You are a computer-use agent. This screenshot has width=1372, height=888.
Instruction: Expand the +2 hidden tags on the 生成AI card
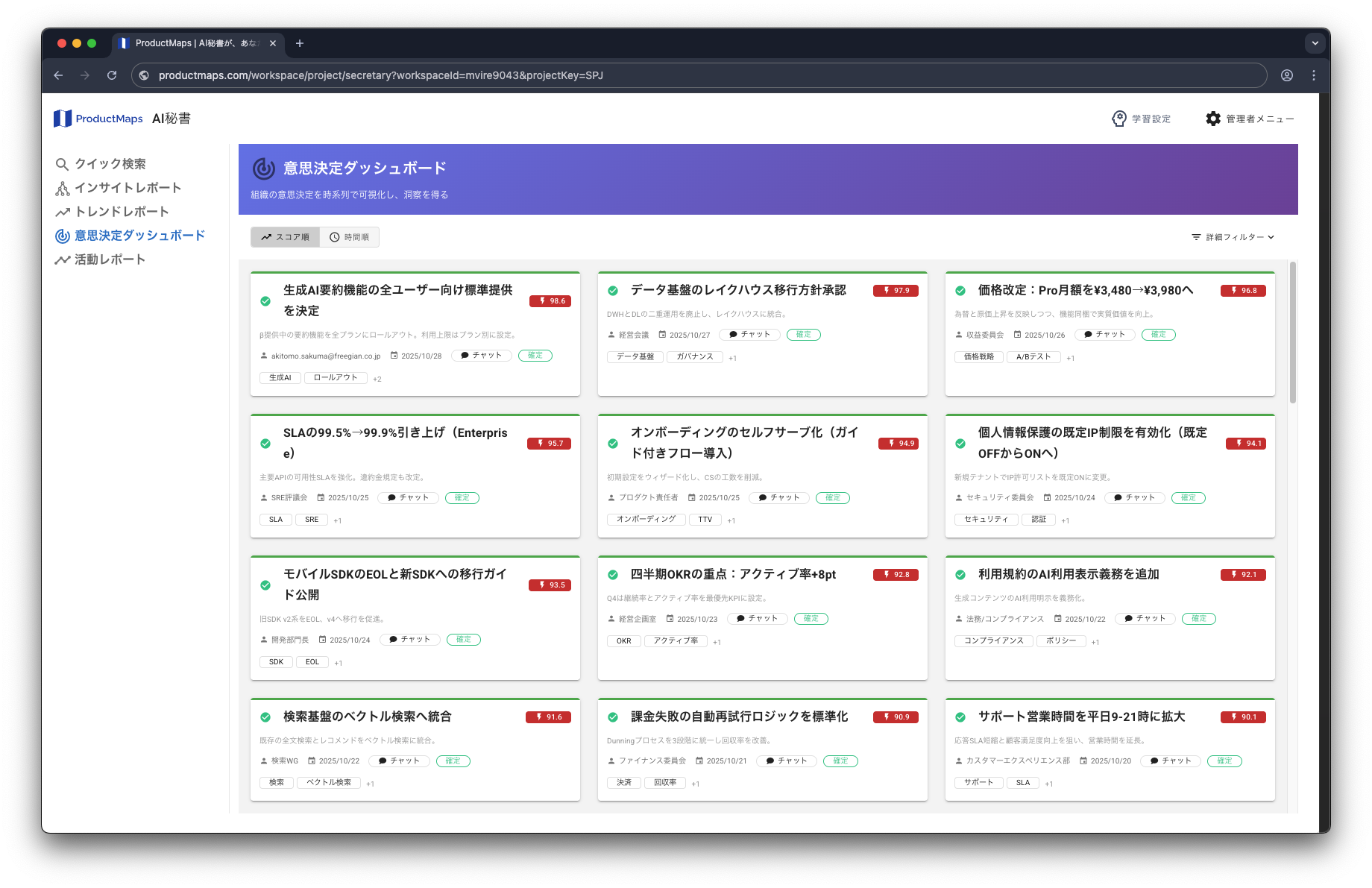(x=377, y=378)
